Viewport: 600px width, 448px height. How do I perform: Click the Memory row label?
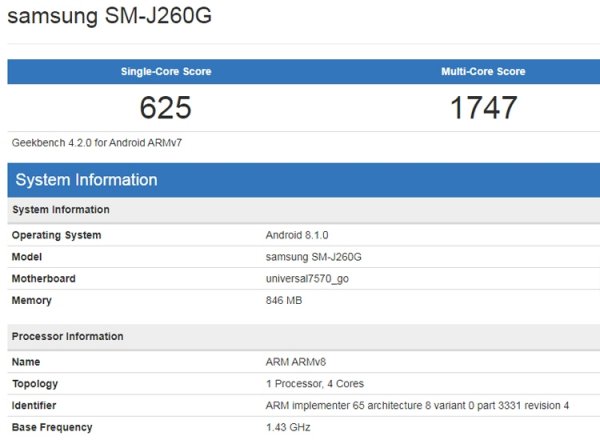(x=31, y=301)
